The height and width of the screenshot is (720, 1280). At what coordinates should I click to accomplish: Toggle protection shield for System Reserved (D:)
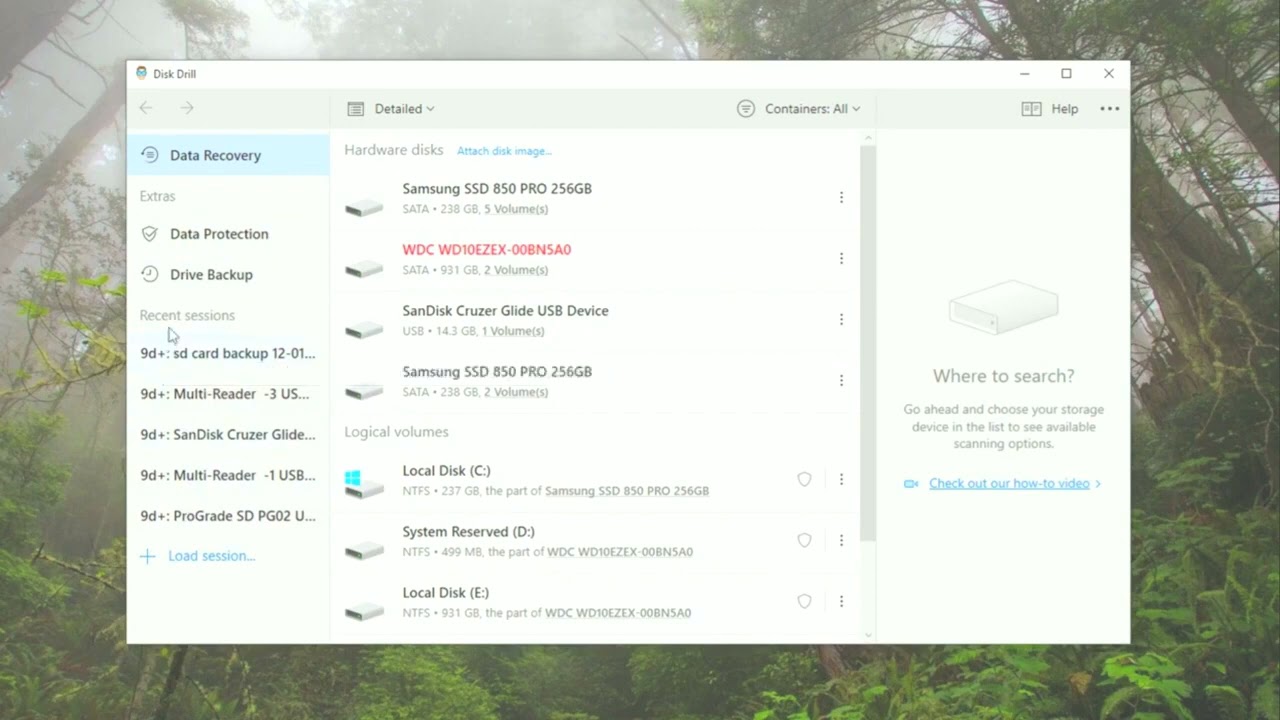click(x=804, y=541)
